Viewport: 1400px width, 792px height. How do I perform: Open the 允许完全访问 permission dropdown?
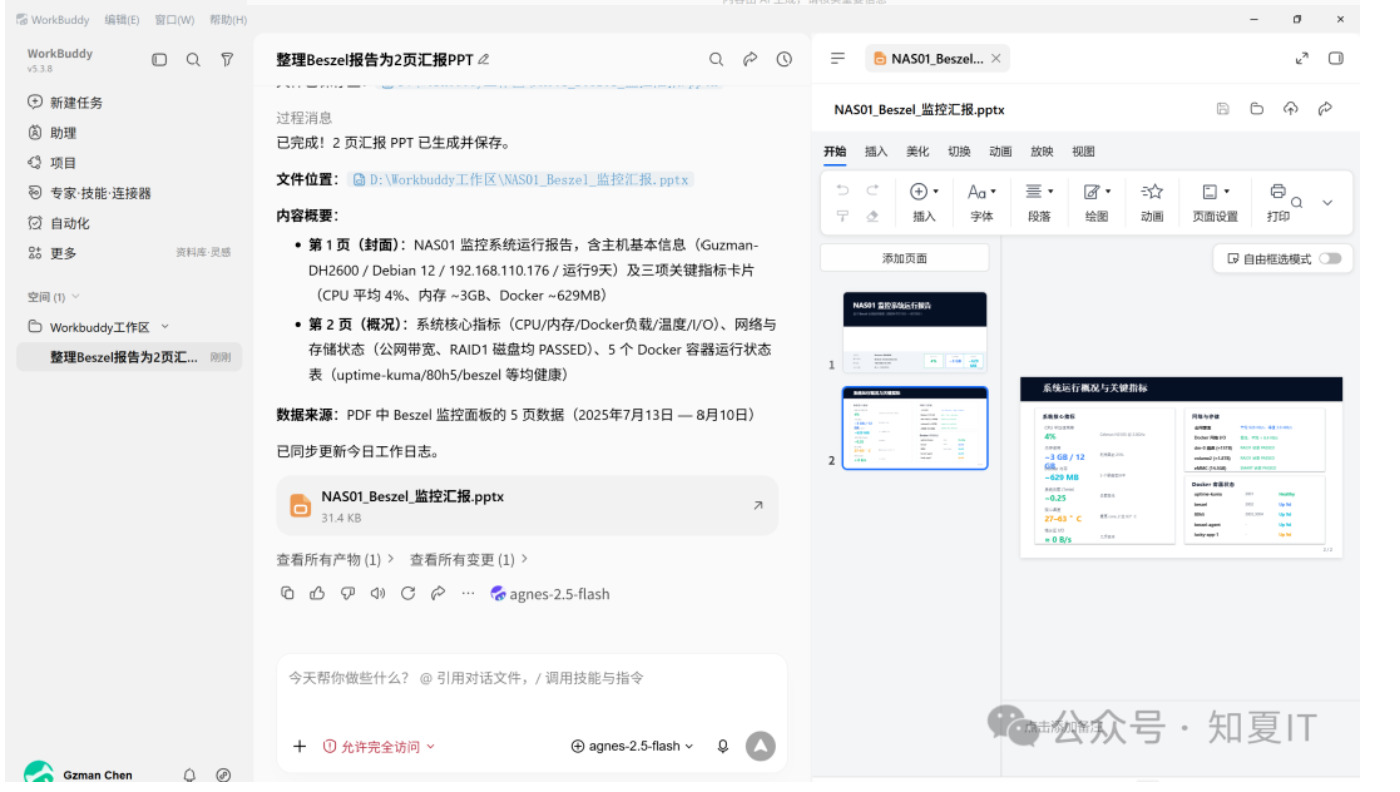tap(379, 746)
